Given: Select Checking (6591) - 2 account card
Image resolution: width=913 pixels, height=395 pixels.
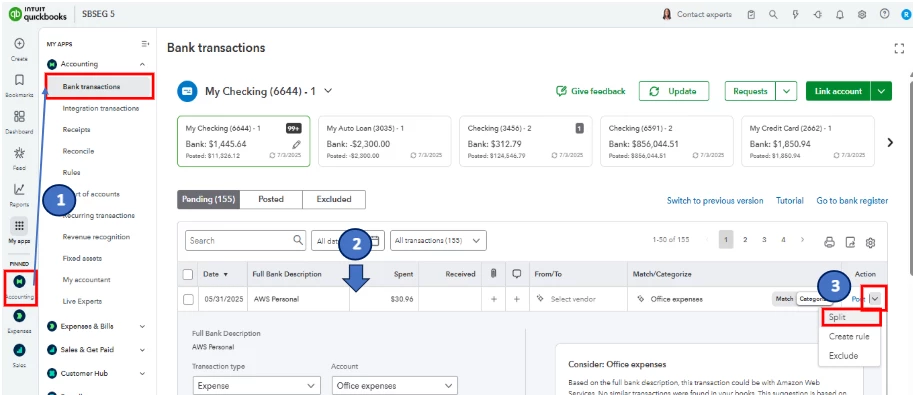Looking at the screenshot, I should point(667,141).
